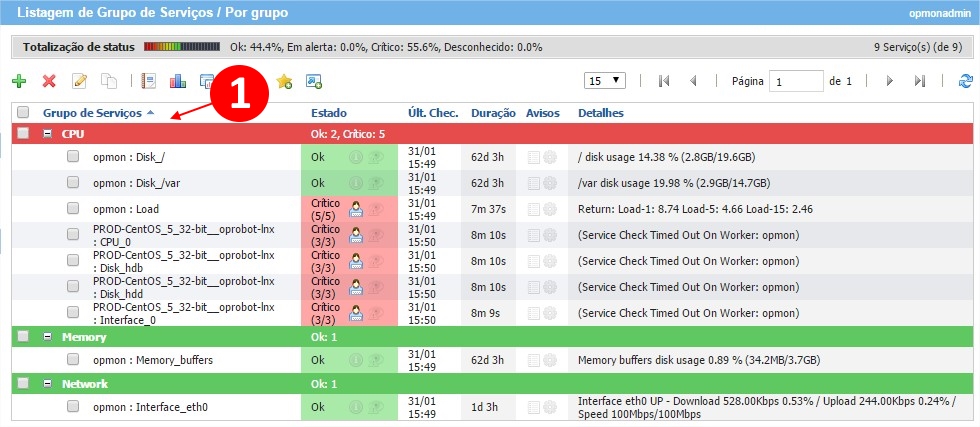
Task: Click the Página number input field
Action: 795,81
